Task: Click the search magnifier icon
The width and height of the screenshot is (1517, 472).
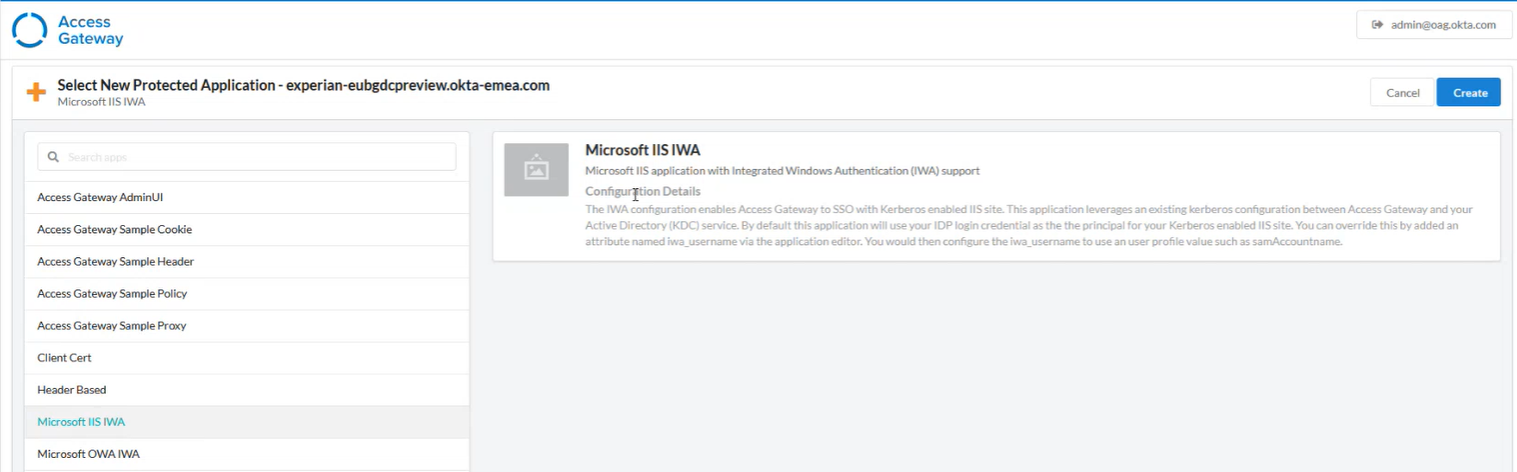Action: pyautogui.click(x=53, y=157)
